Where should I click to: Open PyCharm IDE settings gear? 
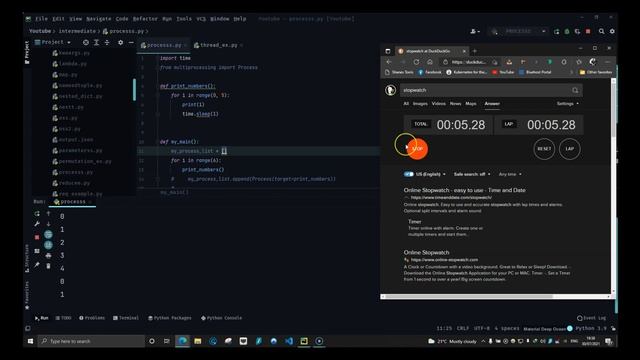pyautogui.click(x=612, y=31)
